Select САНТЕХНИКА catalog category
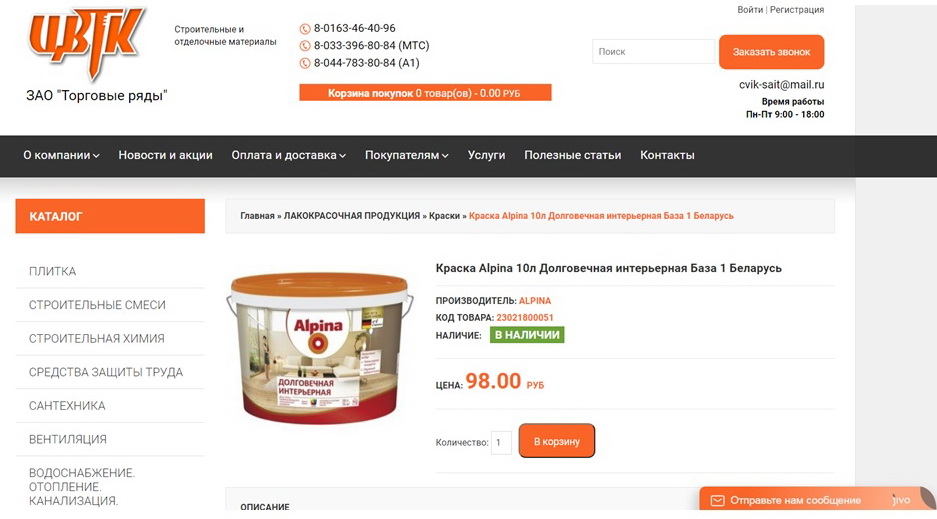 (67, 406)
